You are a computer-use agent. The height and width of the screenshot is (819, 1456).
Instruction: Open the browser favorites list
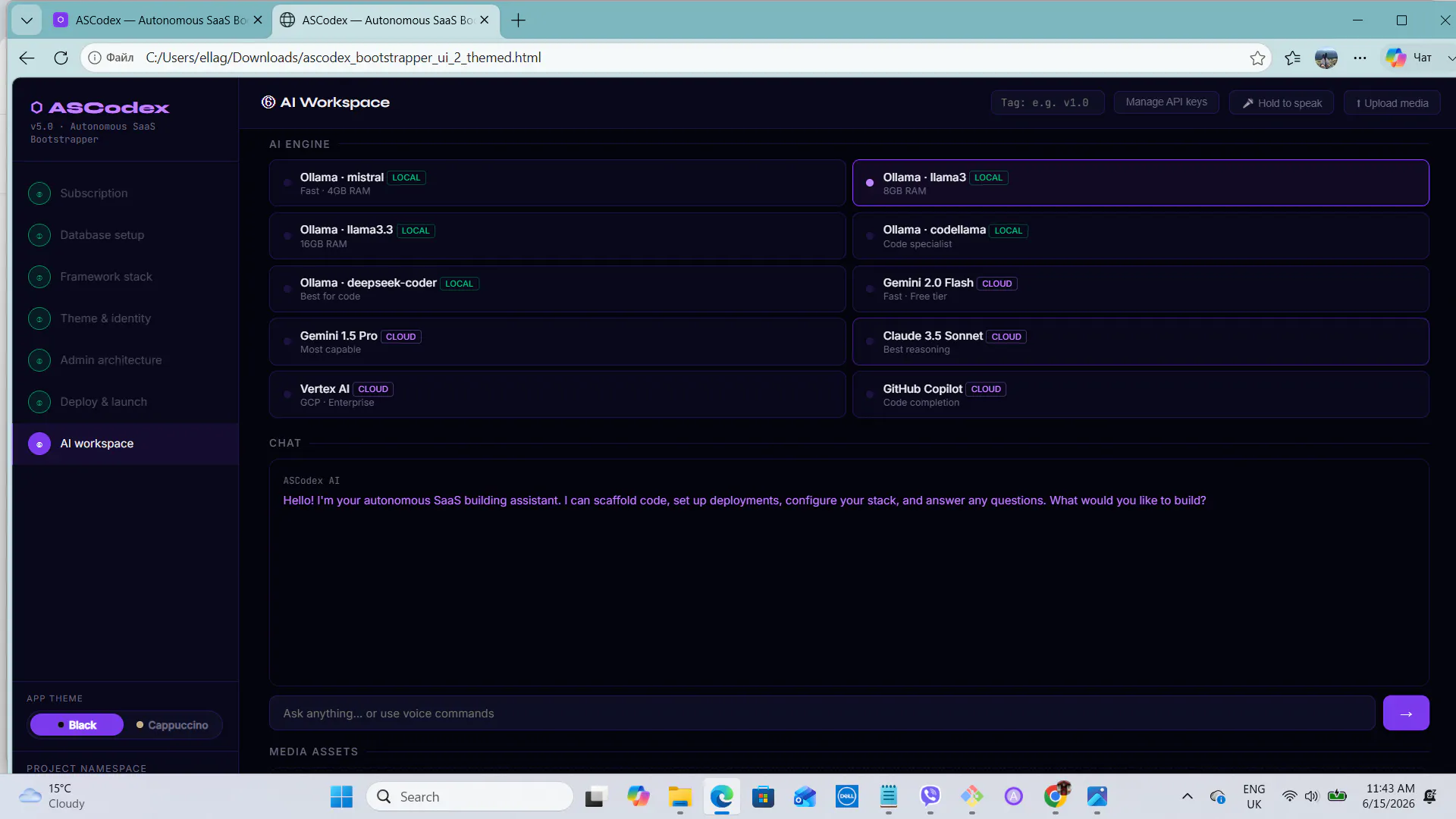pos(1293,58)
